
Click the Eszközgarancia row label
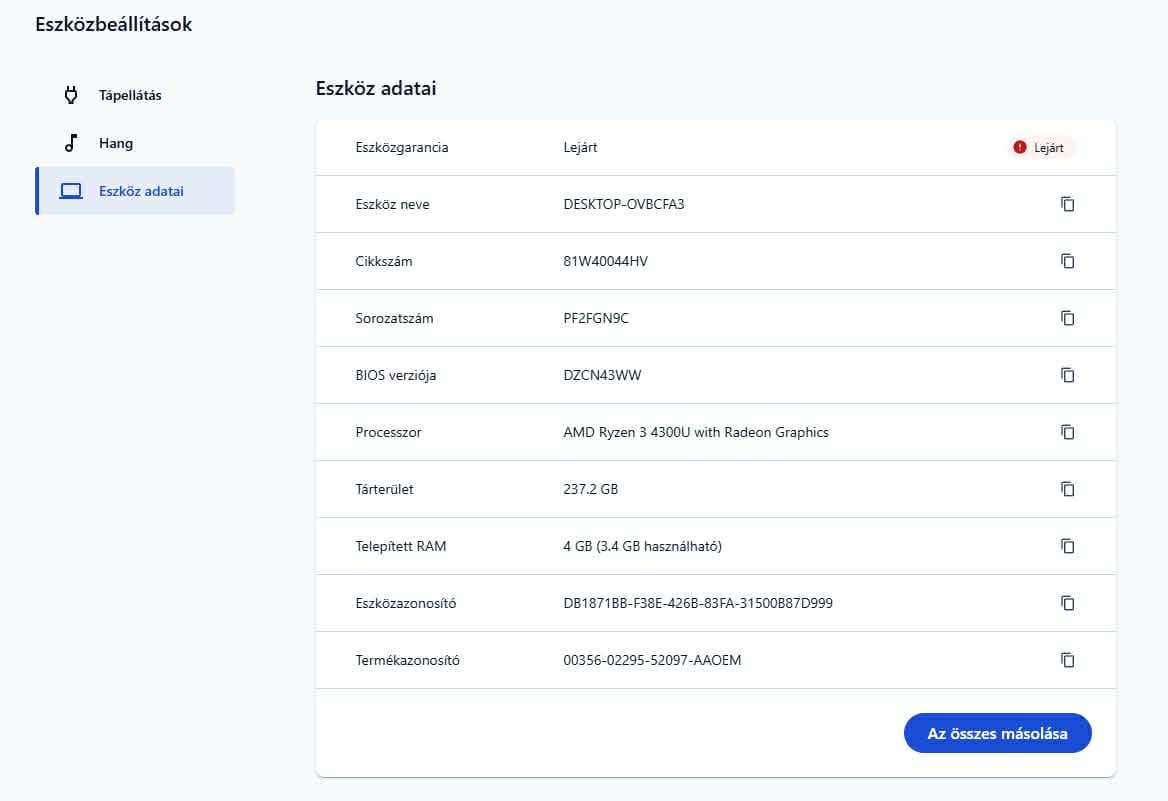402,147
